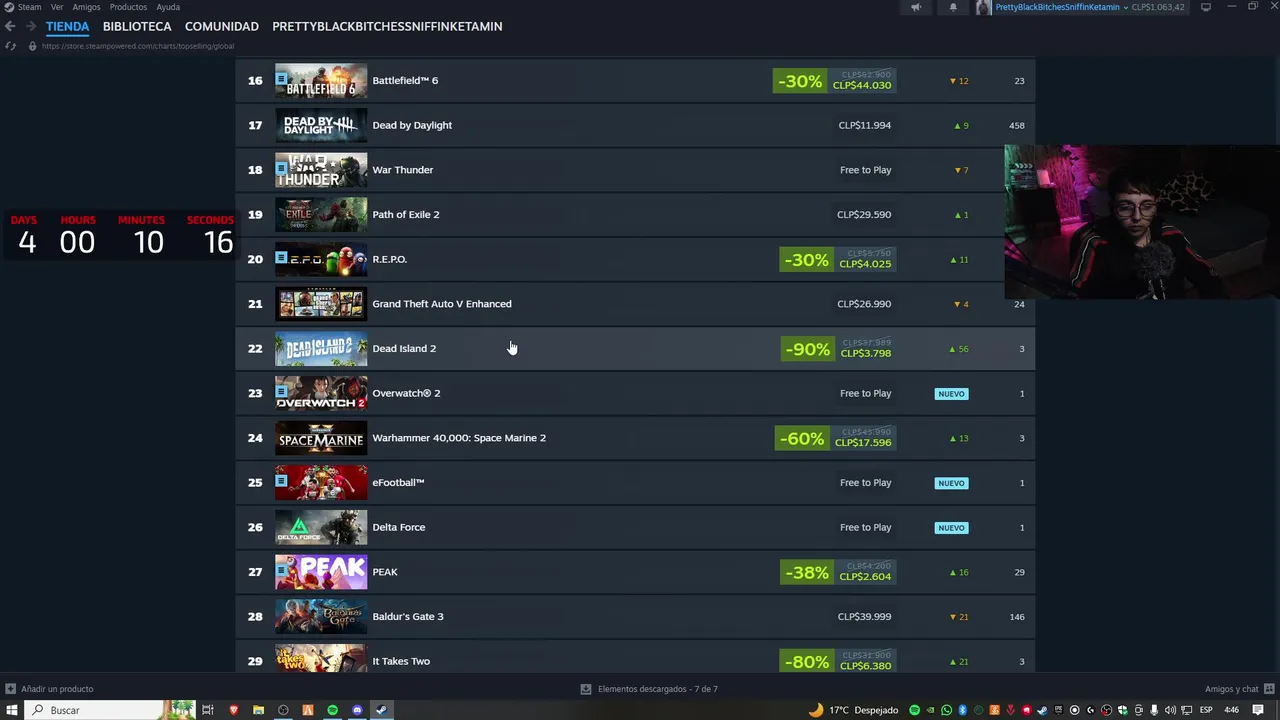
Task: Click the wallet balance CLP$1.063,42
Action: point(1158,7)
